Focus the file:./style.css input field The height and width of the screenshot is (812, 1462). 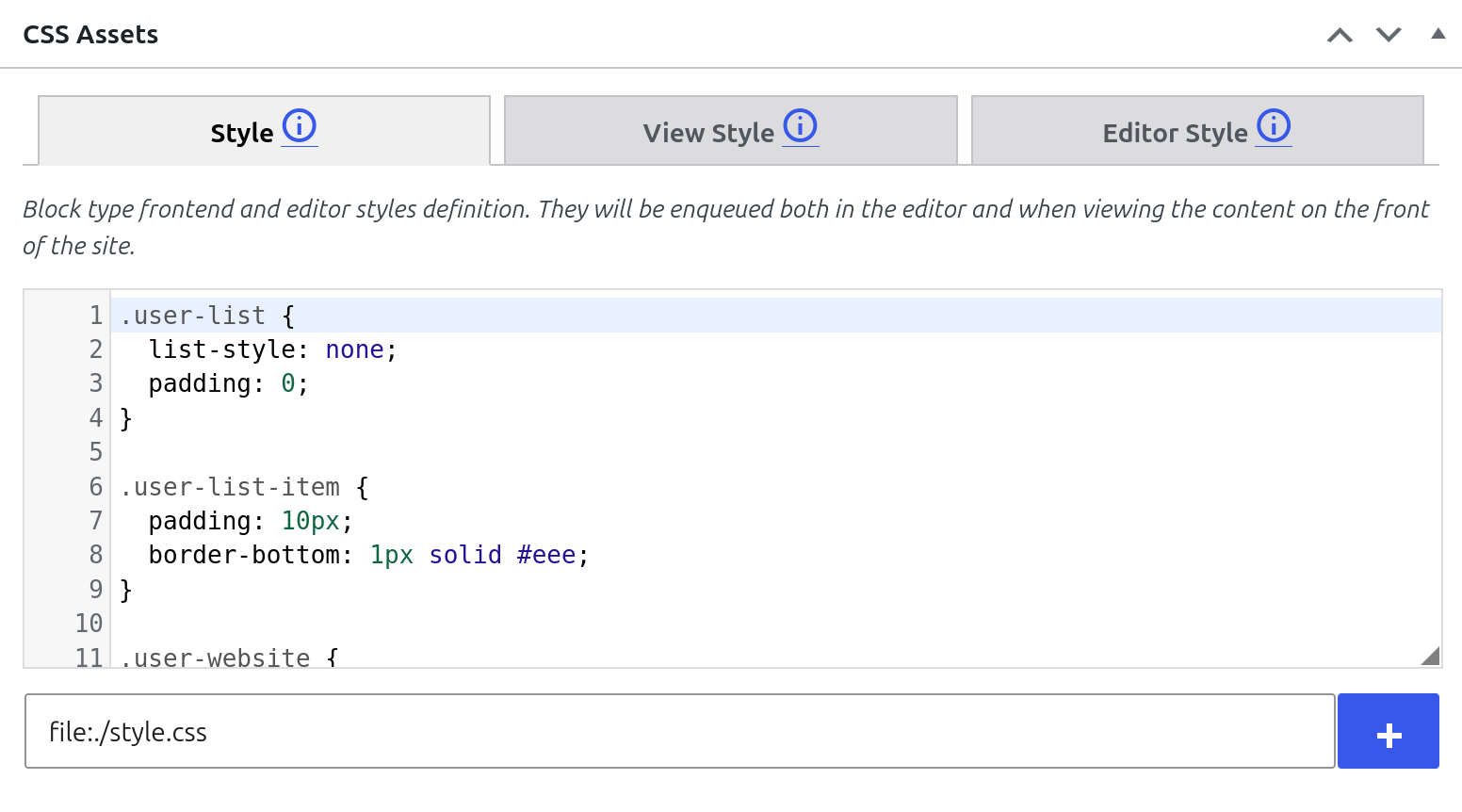[x=680, y=731]
